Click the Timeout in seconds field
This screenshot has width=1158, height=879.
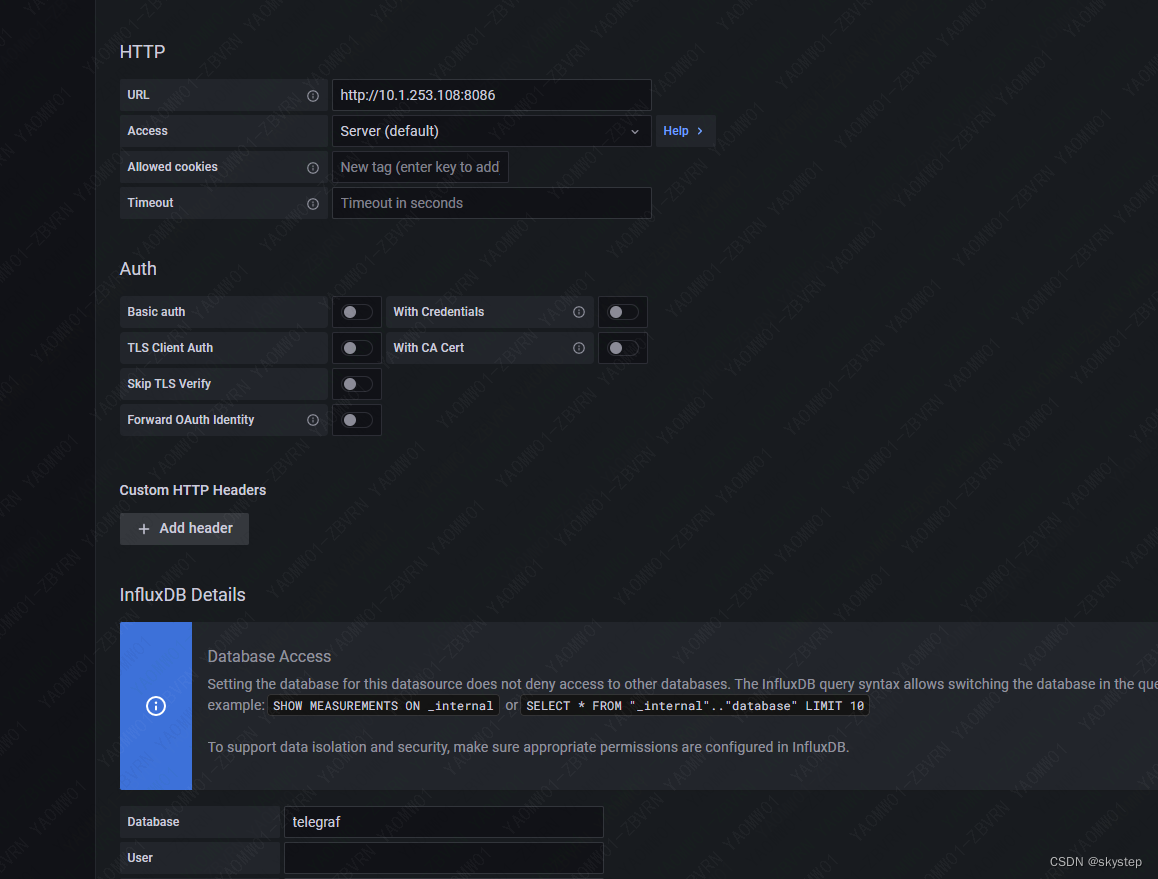pyautogui.click(x=491, y=203)
